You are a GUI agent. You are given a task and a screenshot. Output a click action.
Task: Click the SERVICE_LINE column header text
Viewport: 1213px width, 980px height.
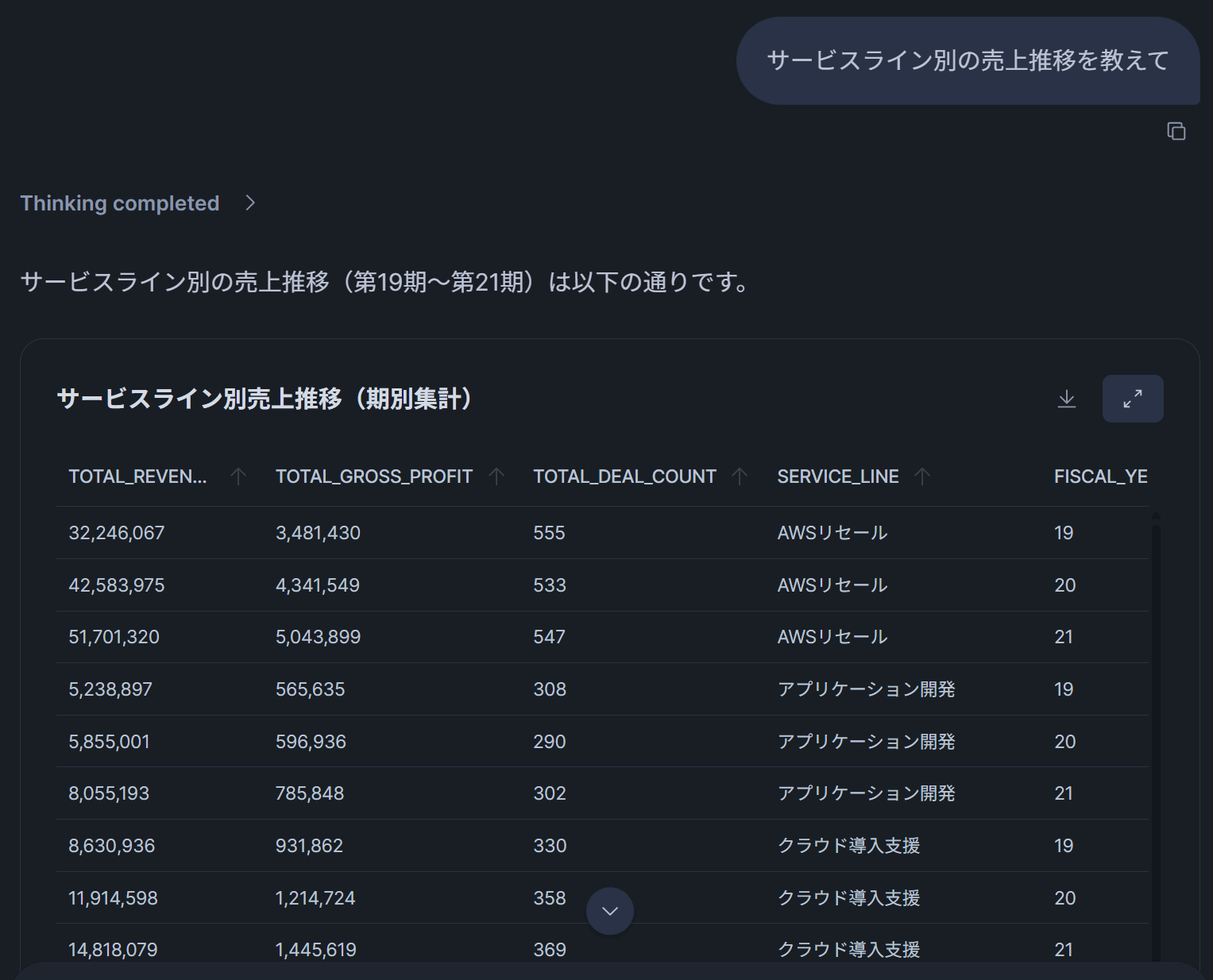[x=837, y=476]
